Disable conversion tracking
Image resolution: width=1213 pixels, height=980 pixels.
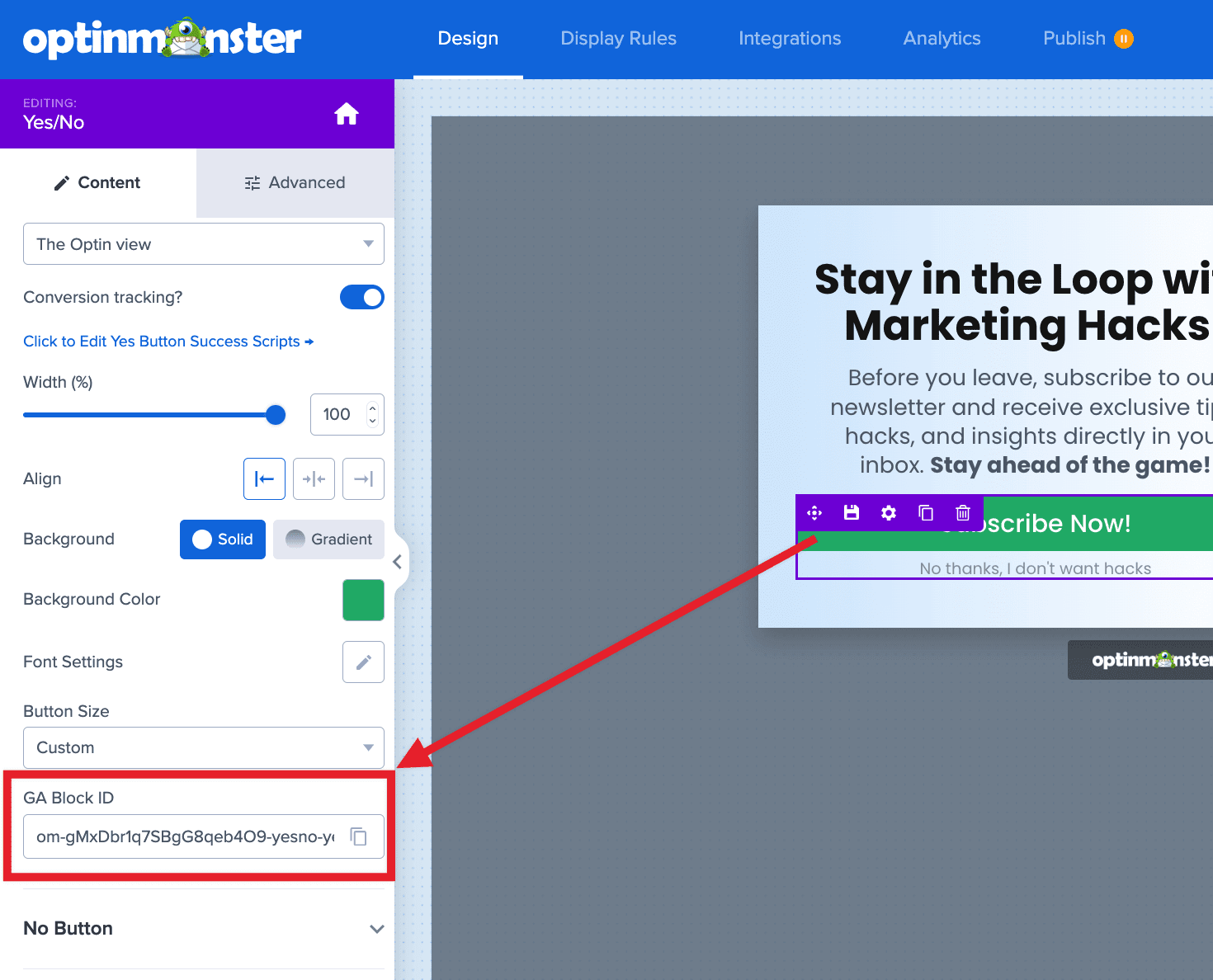pyautogui.click(x=361, y=297)
